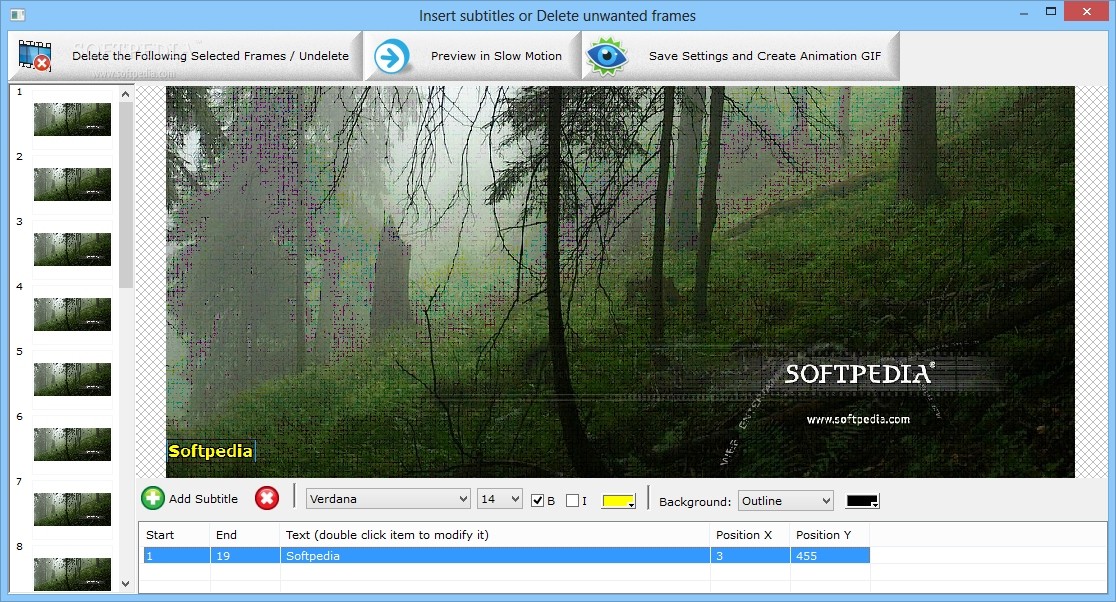Click the yellow Softpedia subtitle on preview
This screenshot has width=1116, height=602.
coord(211,451)
